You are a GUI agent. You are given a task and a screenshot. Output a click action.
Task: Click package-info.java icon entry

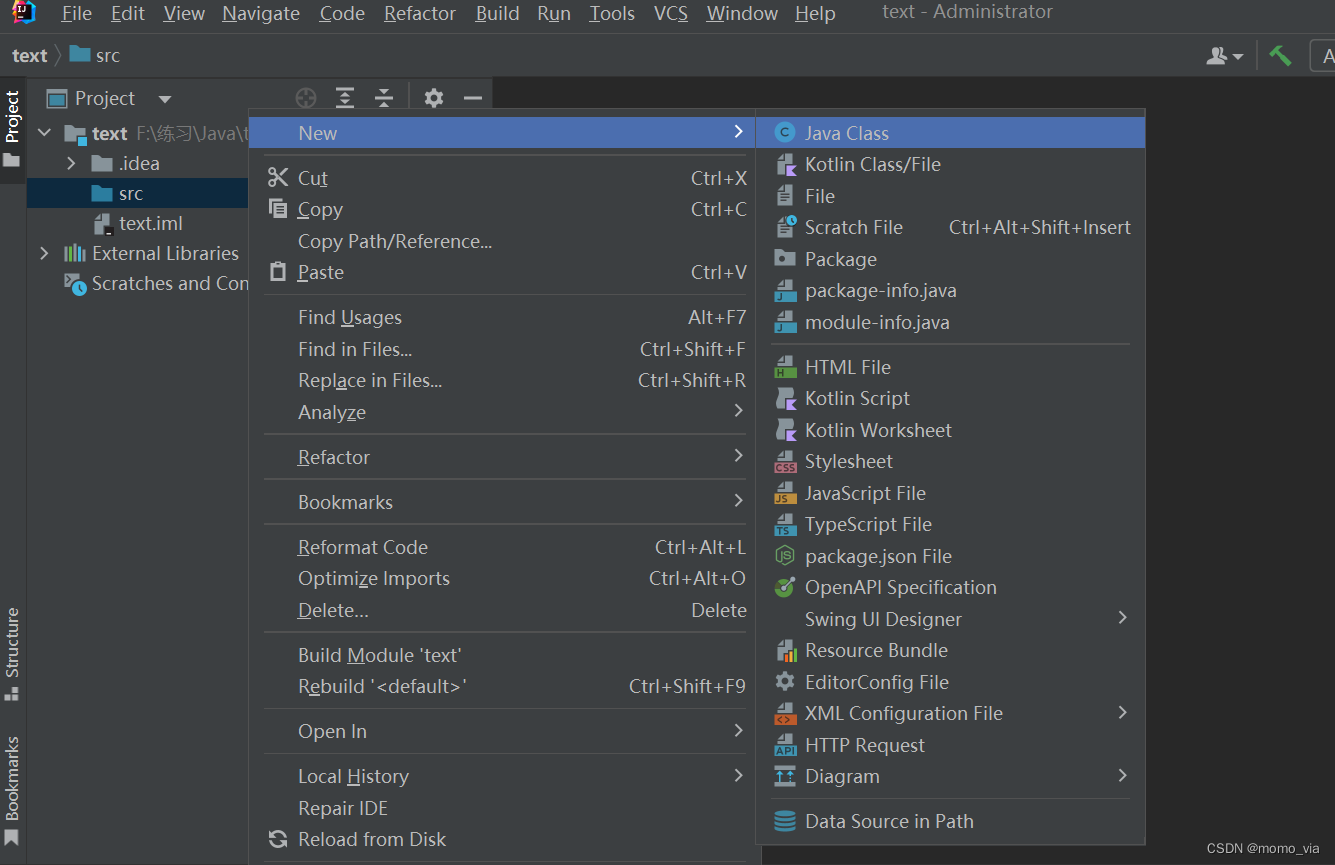786,291
